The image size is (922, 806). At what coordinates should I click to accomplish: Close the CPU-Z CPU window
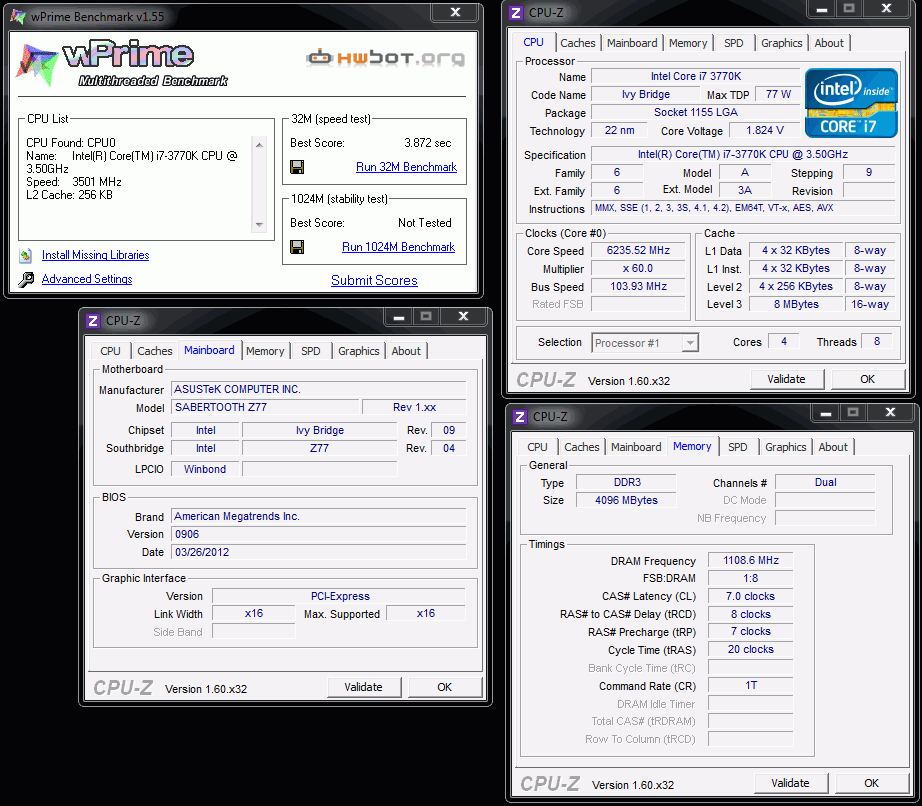point(886,8)
